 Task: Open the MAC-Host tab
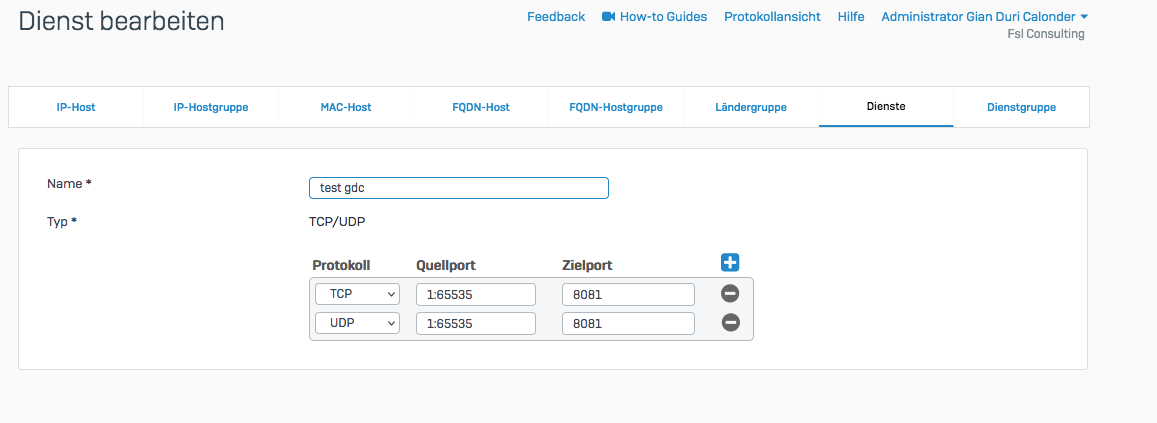(x=346, y=107)
